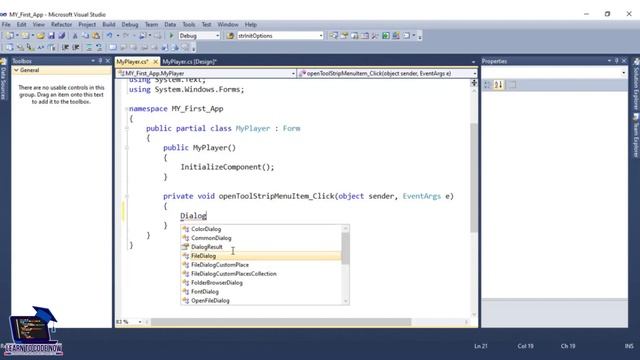Click the Paste clipboard icon

(96, 36)
